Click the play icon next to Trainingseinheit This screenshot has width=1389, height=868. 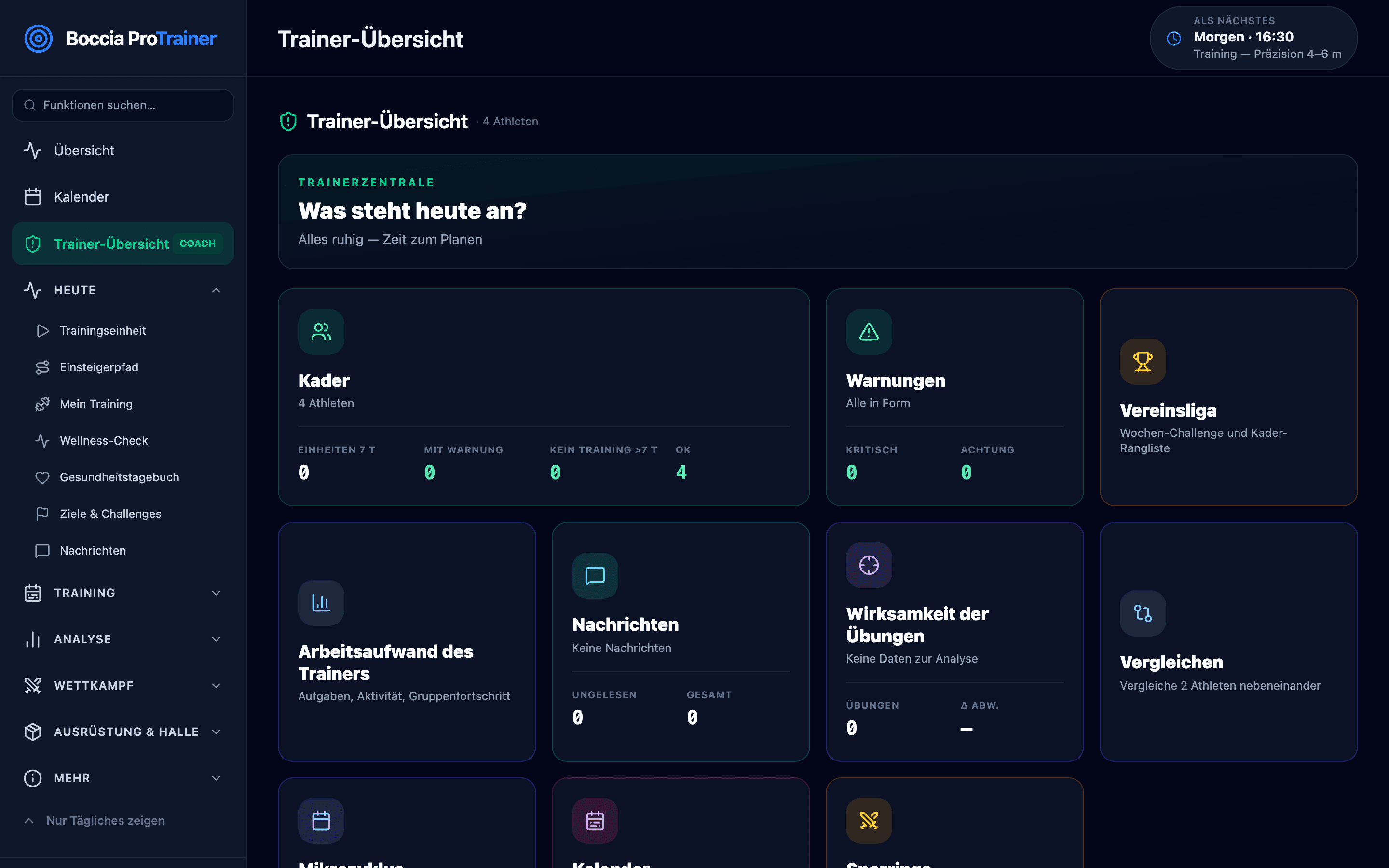(42, 331)
